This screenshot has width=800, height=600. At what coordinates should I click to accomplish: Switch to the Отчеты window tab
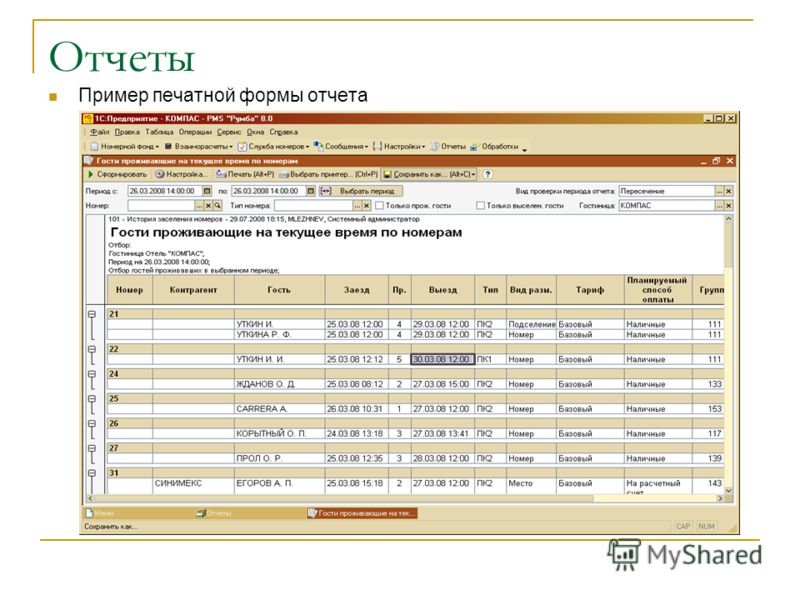[250, 513]
